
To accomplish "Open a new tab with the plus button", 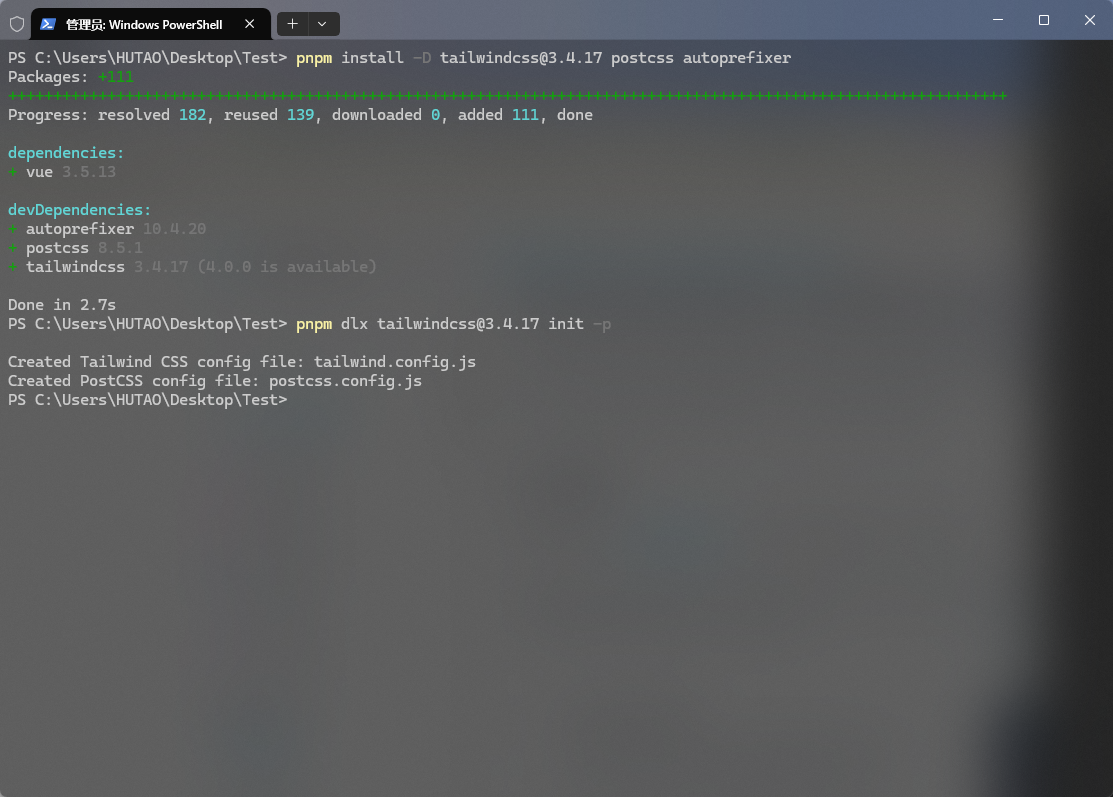I will (x=292, y=24).
